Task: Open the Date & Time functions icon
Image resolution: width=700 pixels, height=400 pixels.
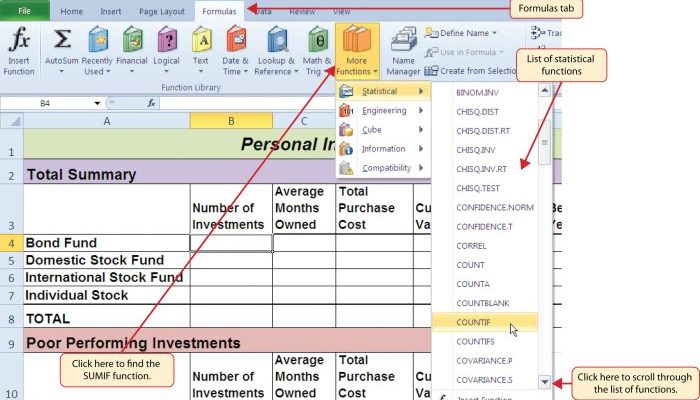Action: [235, 40]
